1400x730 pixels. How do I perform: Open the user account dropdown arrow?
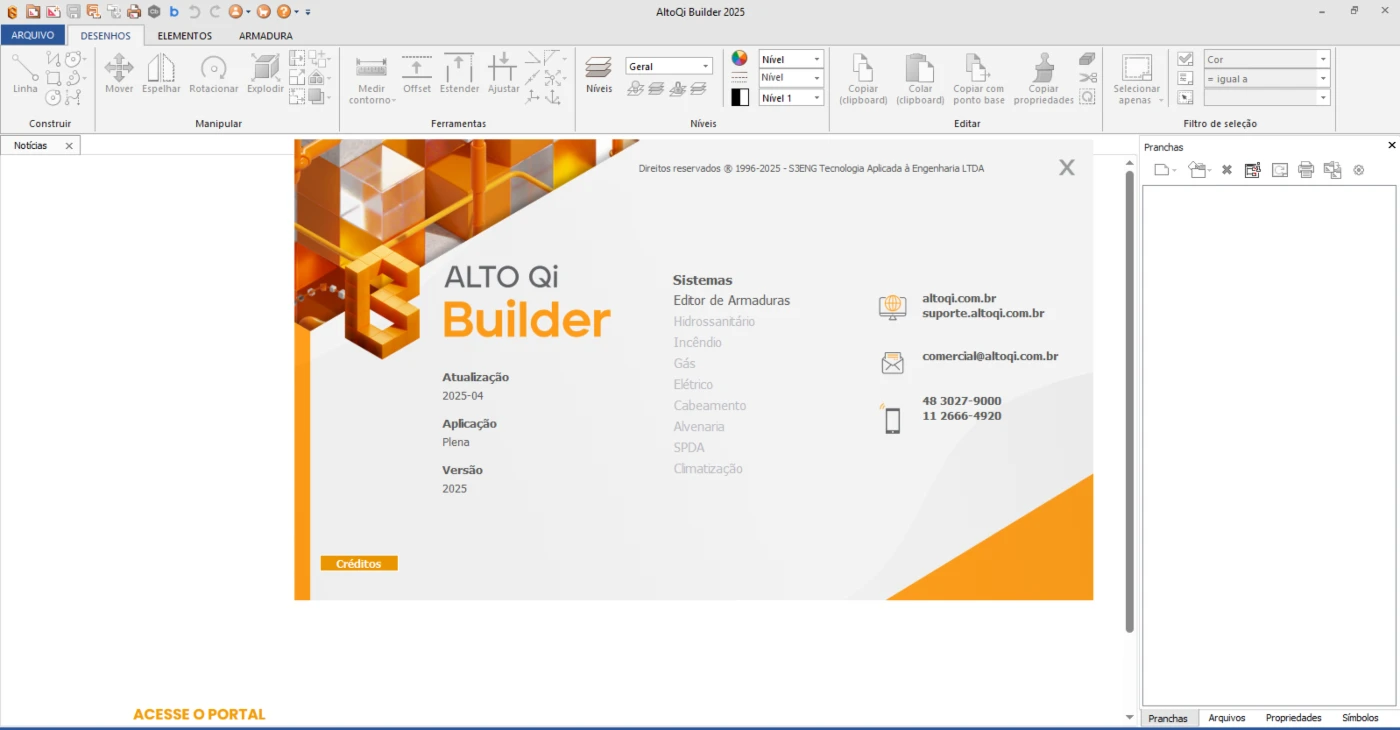[x=248, y=12]
